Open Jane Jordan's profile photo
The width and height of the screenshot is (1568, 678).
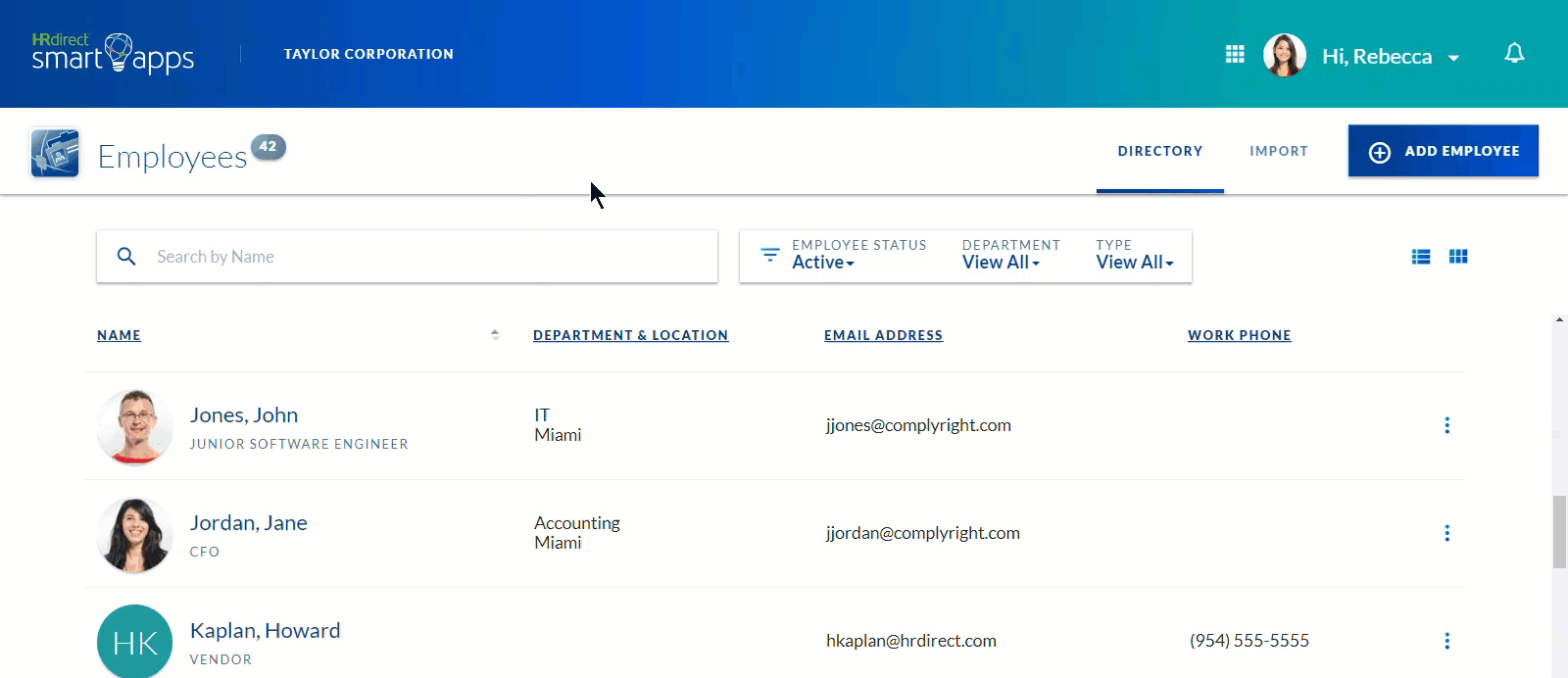pyautogui.click(x=135, y=534)
